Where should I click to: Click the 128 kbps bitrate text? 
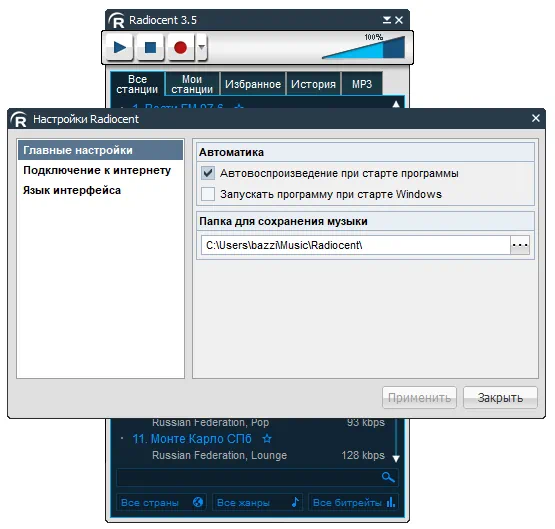tap(363, 455)
